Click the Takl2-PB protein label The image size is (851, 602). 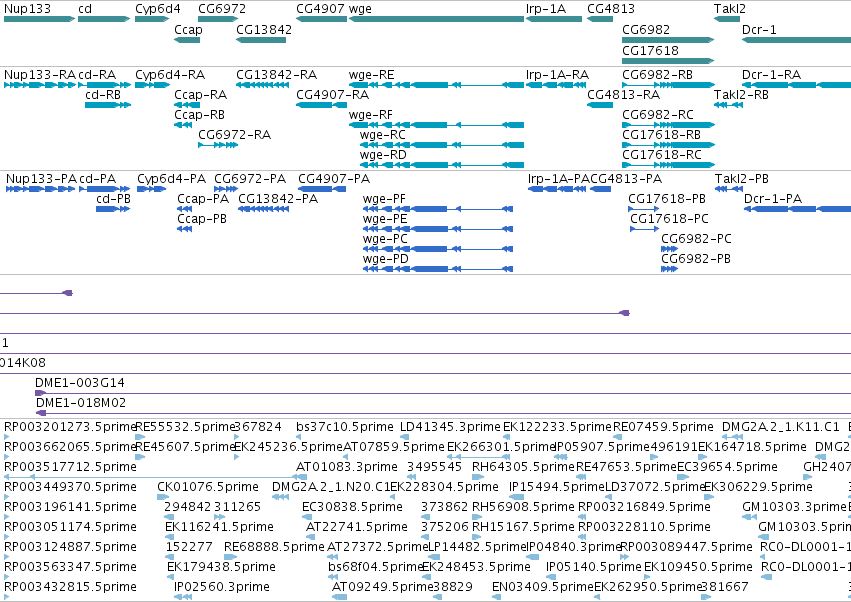(742, 179)
